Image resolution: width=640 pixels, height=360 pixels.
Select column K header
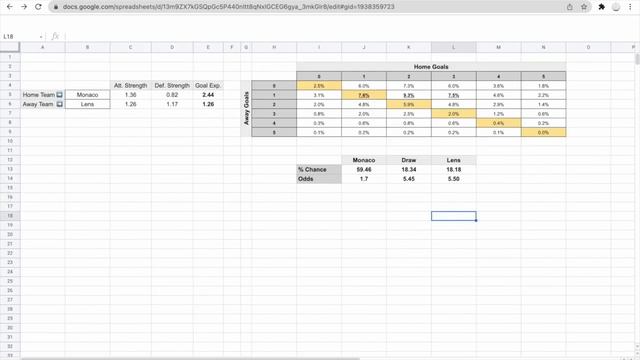tap(409, 47)
